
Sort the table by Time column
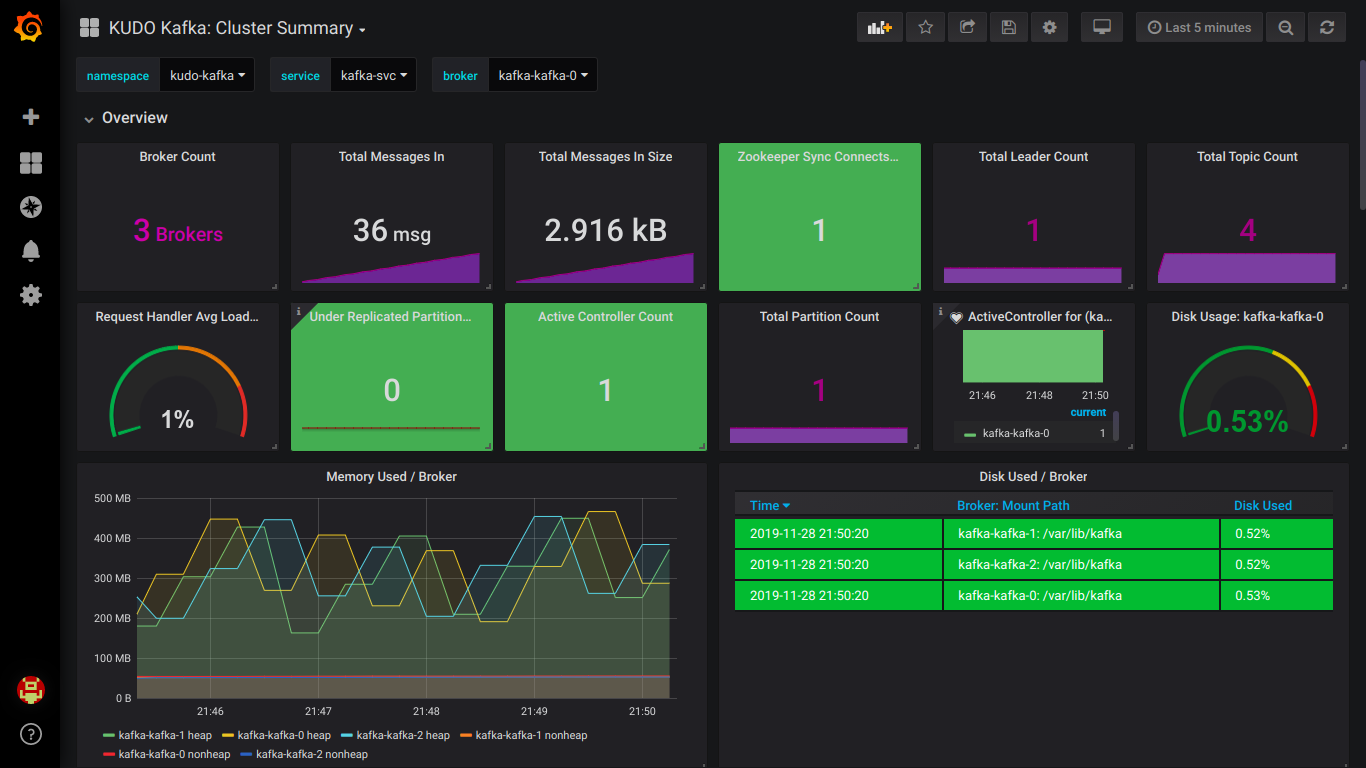tap(769, 505)
